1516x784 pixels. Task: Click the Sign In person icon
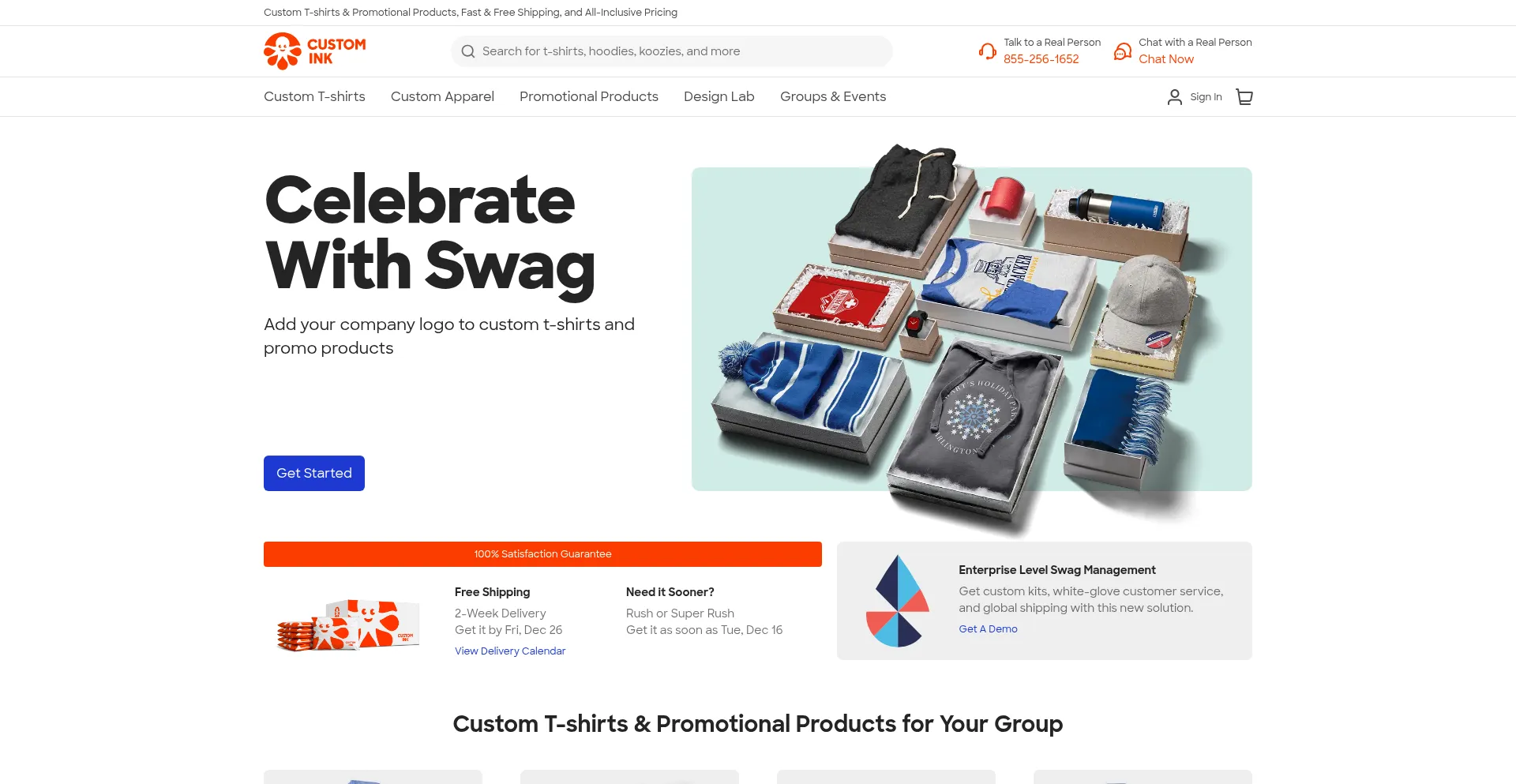click(1174, 96)
